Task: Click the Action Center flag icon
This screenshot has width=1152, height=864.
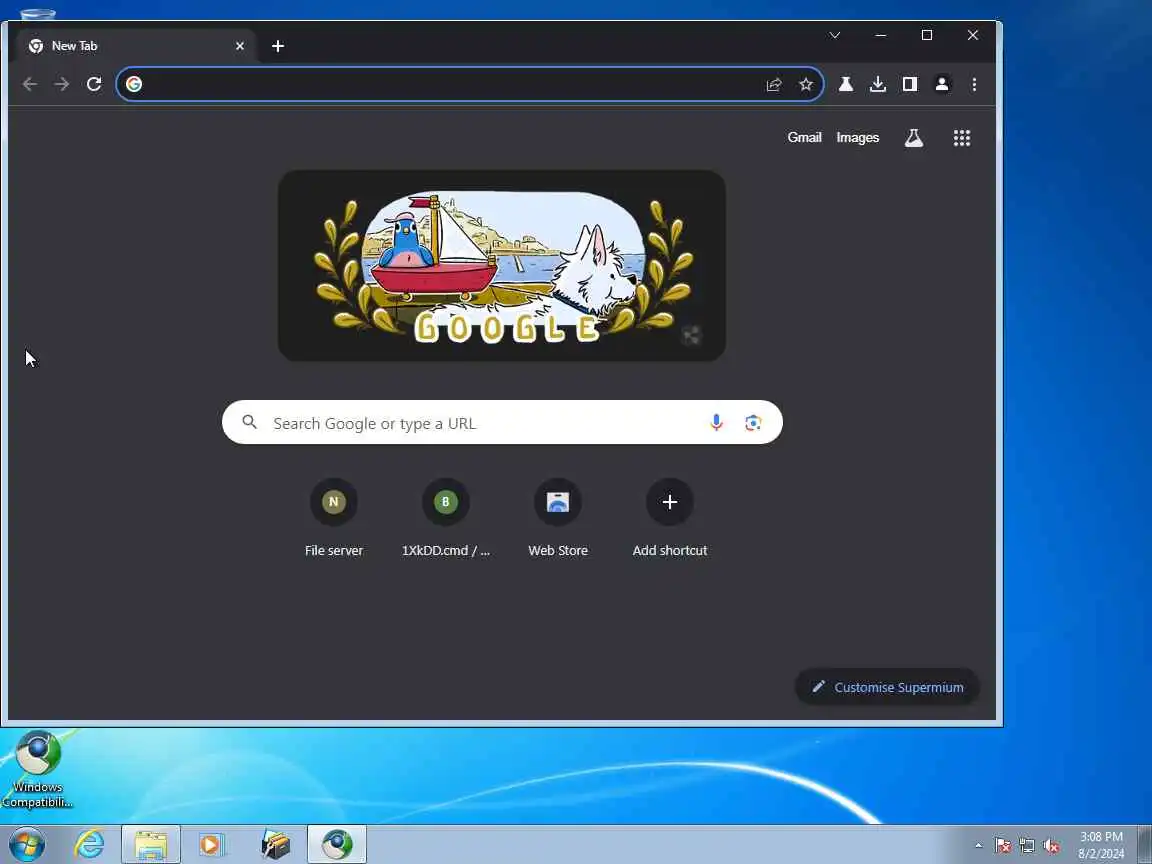Action: pos(1002,846)
